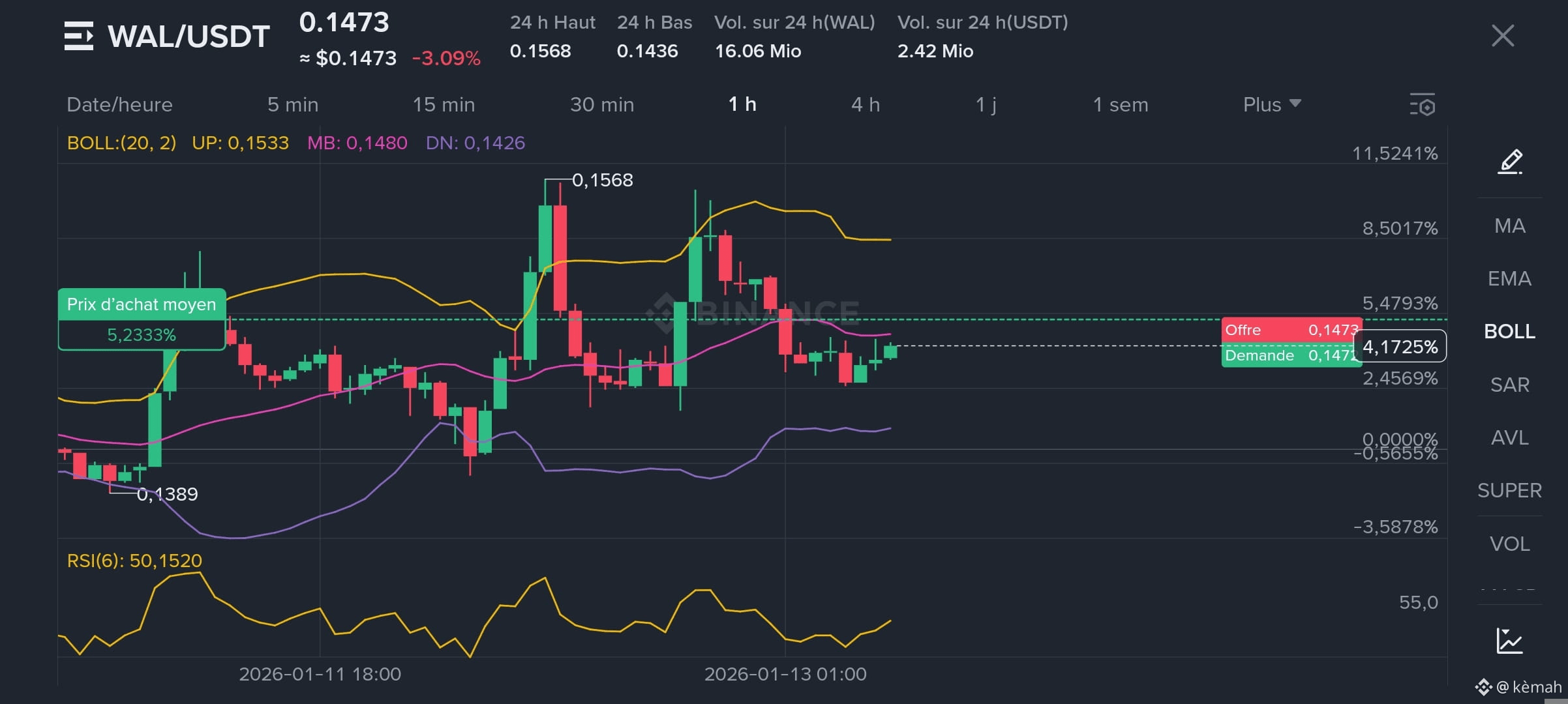Click the Offre 0,1473 price tag
The width and height of the screenshot is (1568, 704).
pos(1291,330)
